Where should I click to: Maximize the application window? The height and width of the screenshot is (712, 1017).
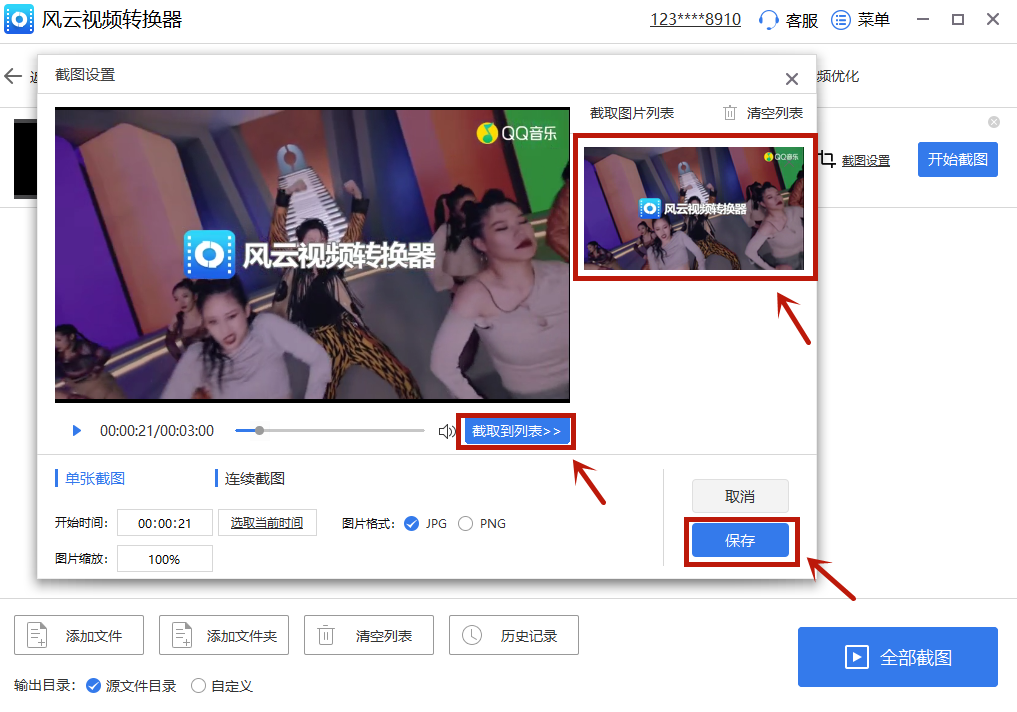coord(958,19)
